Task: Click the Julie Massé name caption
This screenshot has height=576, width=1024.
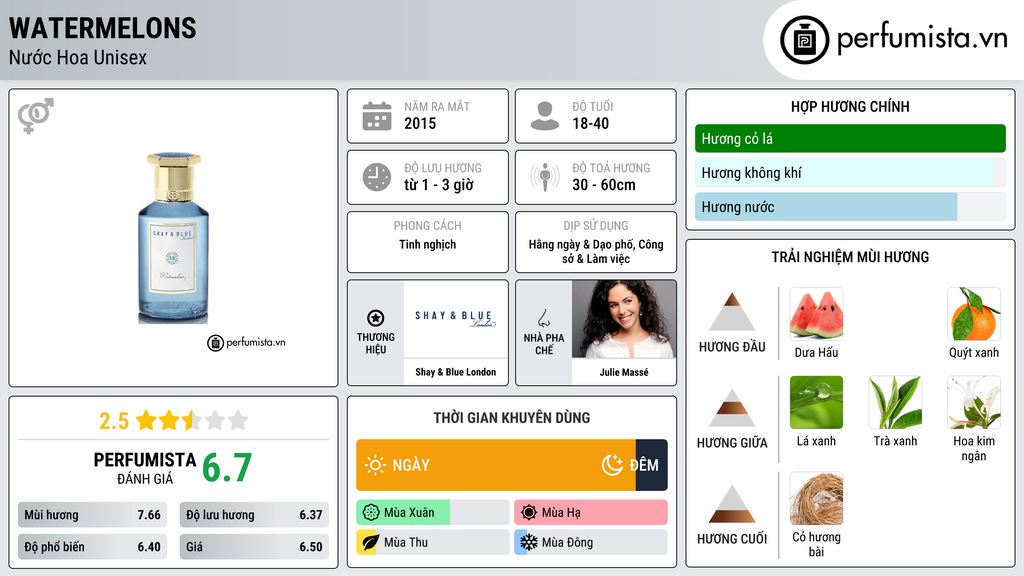Action: [624, 372]
